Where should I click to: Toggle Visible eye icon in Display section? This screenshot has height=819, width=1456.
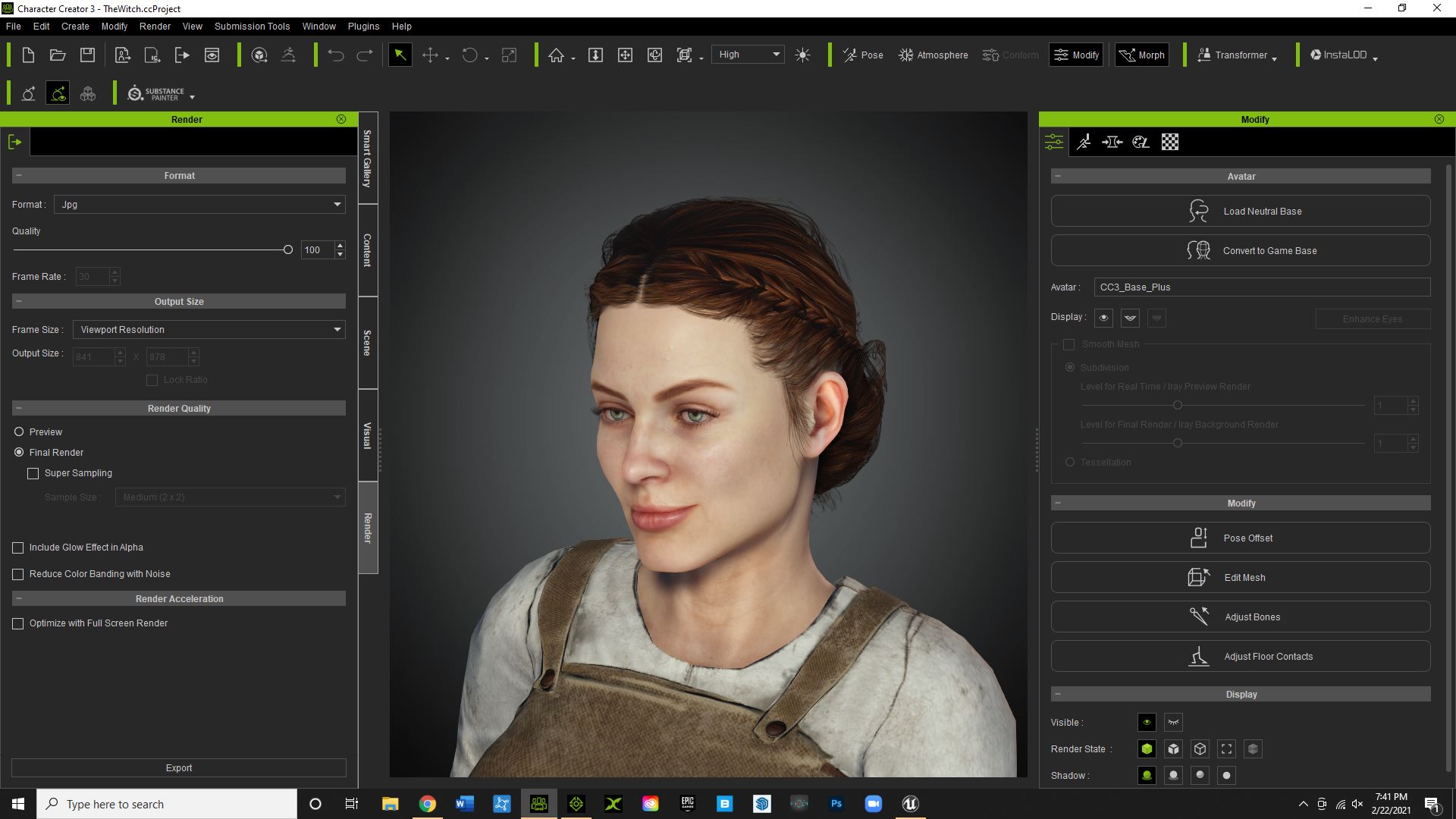tap(1147, 723)
